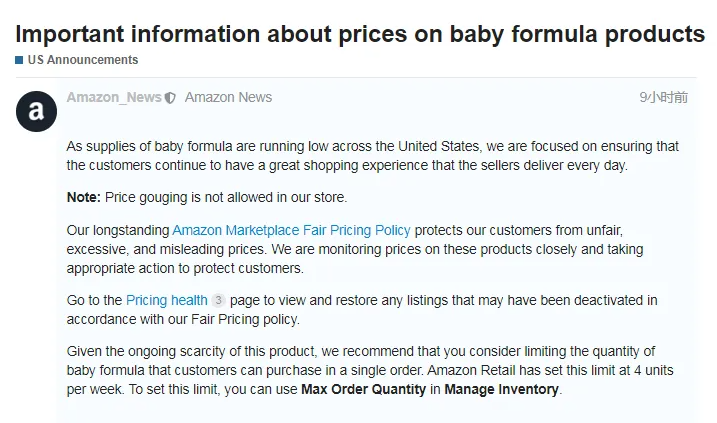
Task: Click the post timestamp 9小时前
Action: point(663,97)
